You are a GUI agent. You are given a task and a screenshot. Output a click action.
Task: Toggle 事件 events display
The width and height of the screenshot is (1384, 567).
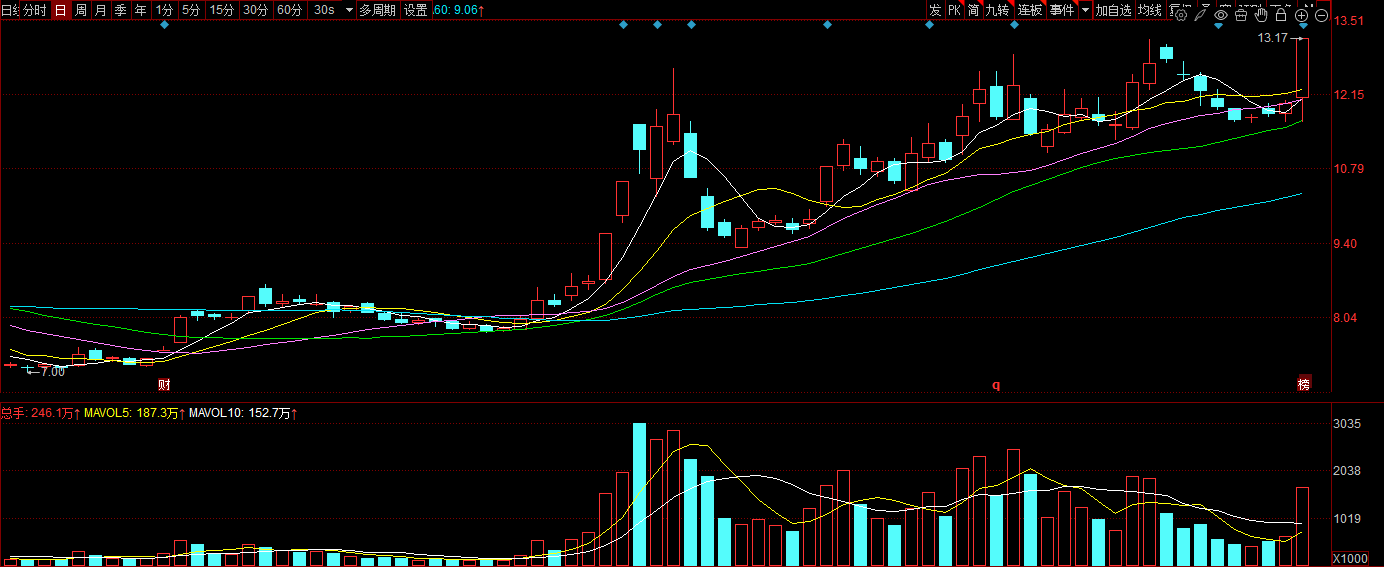1062,10
